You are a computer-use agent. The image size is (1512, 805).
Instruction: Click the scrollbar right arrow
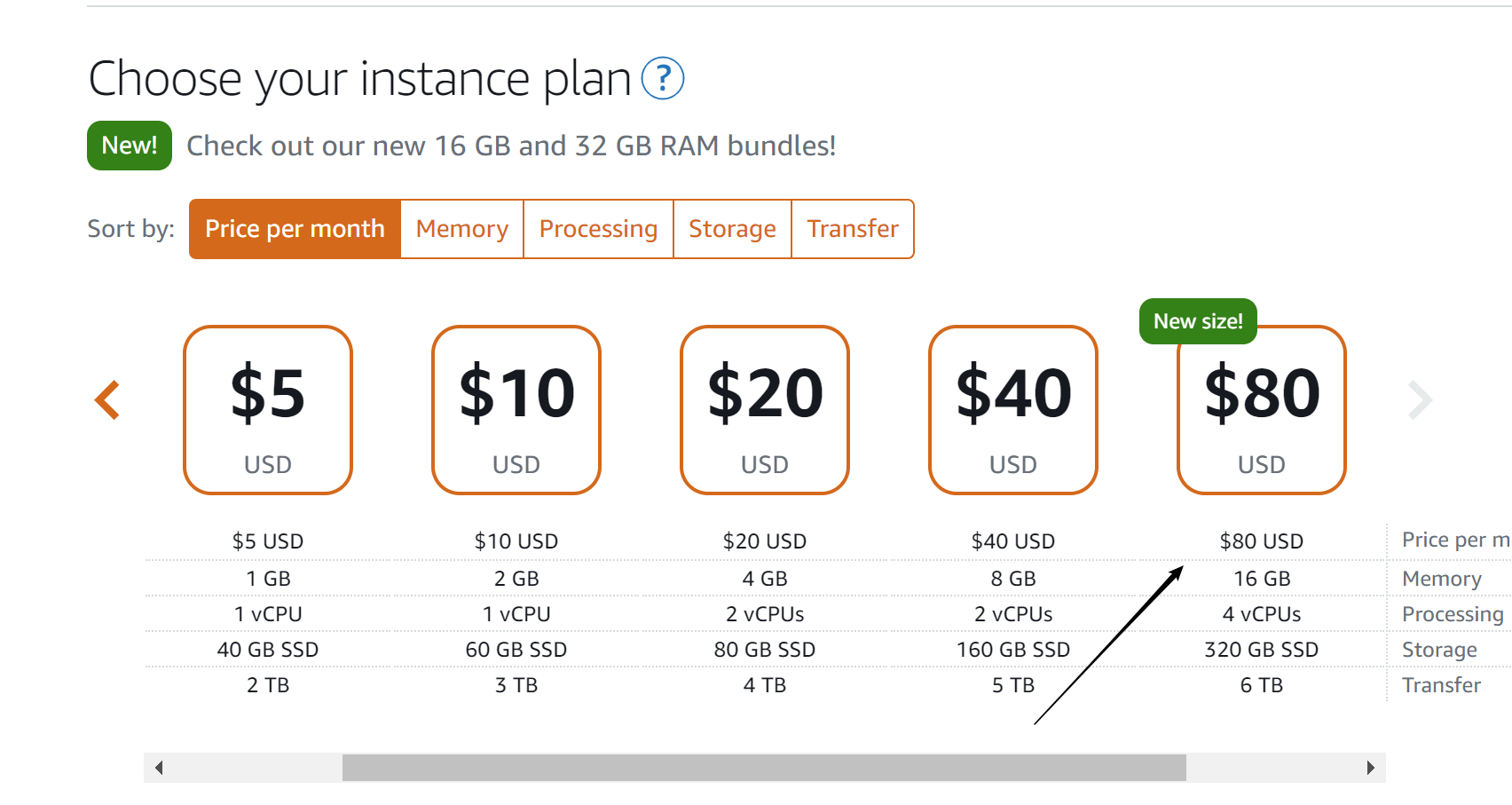[x=1371, y=768]
